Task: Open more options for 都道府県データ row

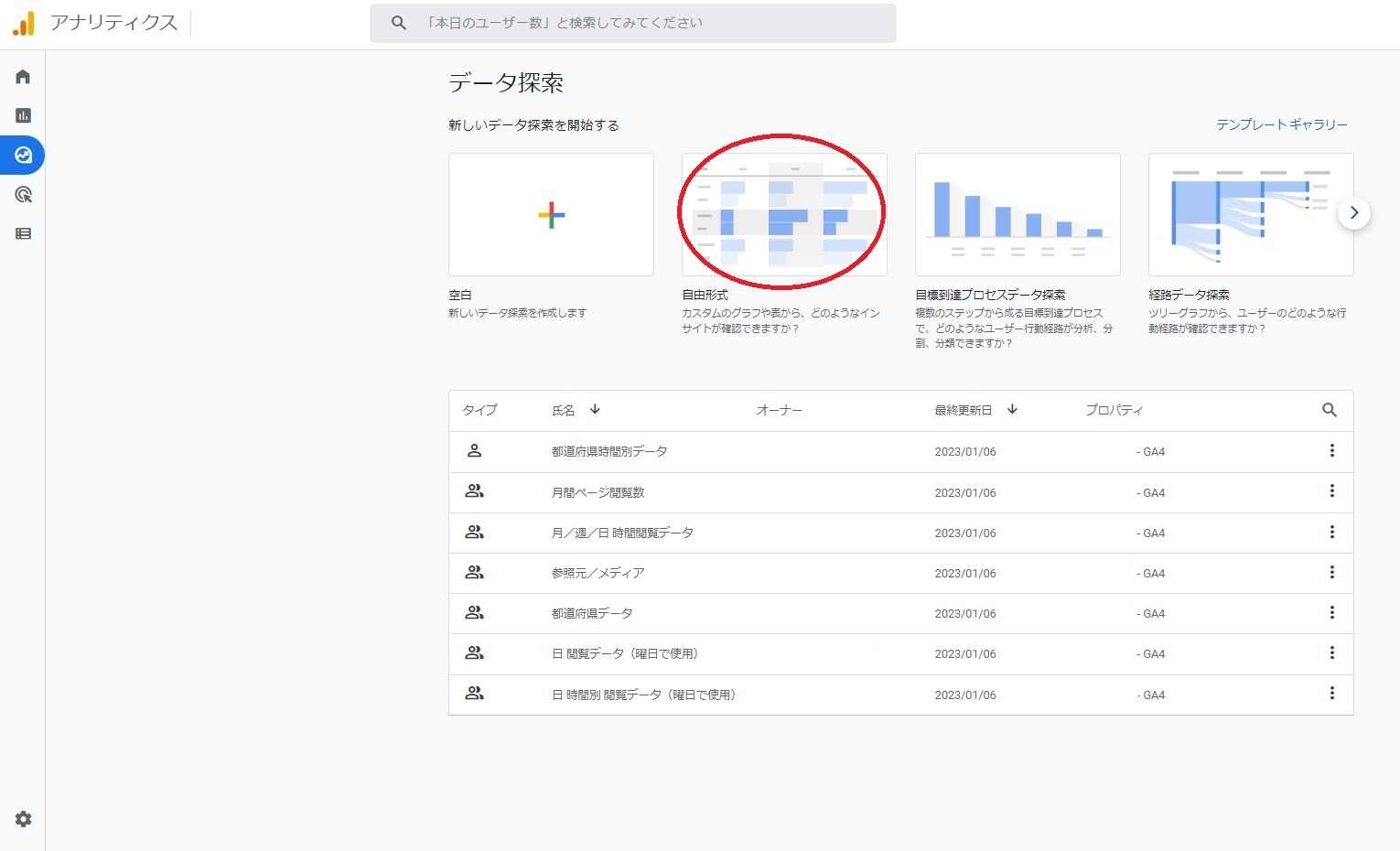Action: point(1331,613)
